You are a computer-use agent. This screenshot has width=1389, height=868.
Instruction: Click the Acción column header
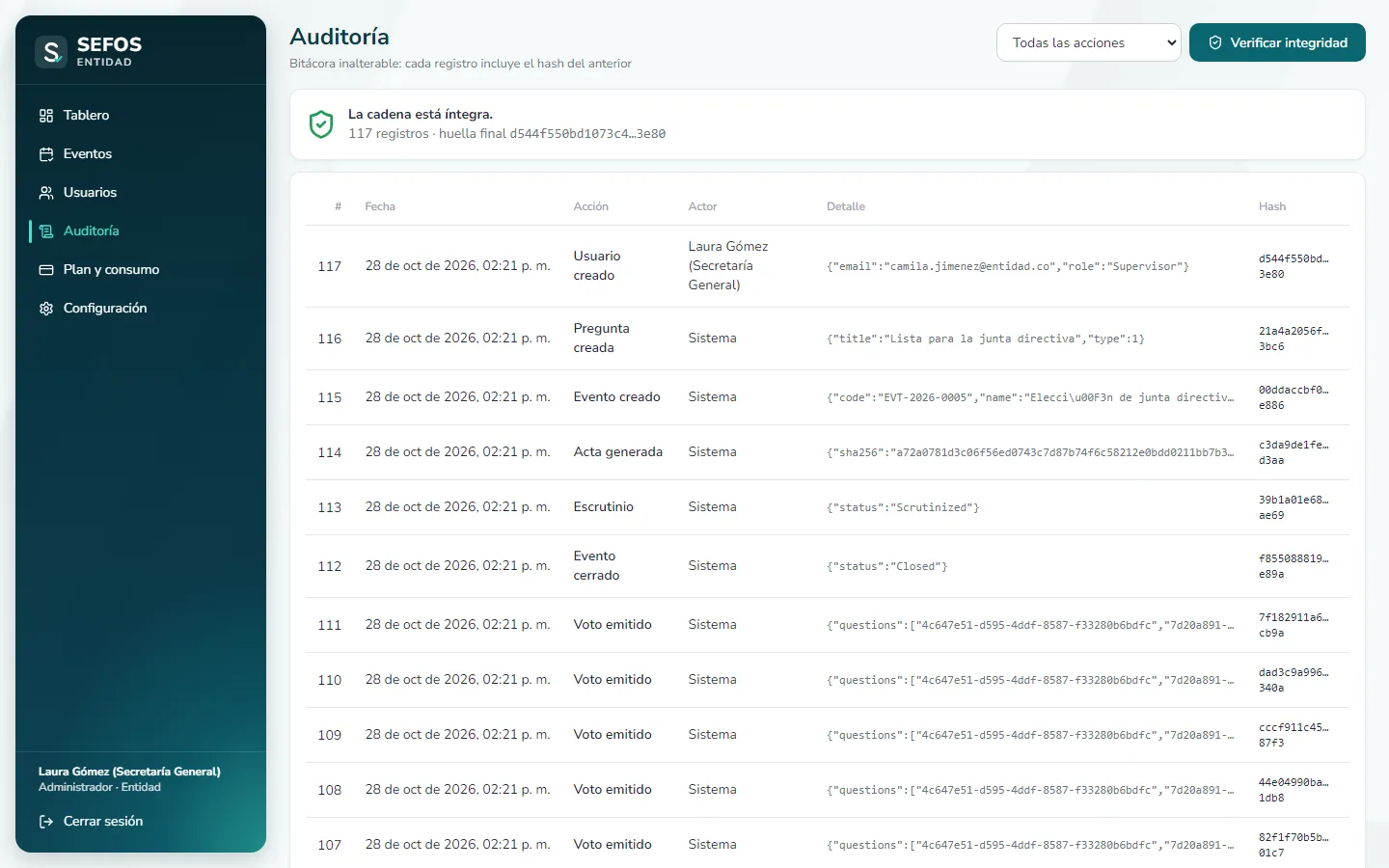point(591,206)
